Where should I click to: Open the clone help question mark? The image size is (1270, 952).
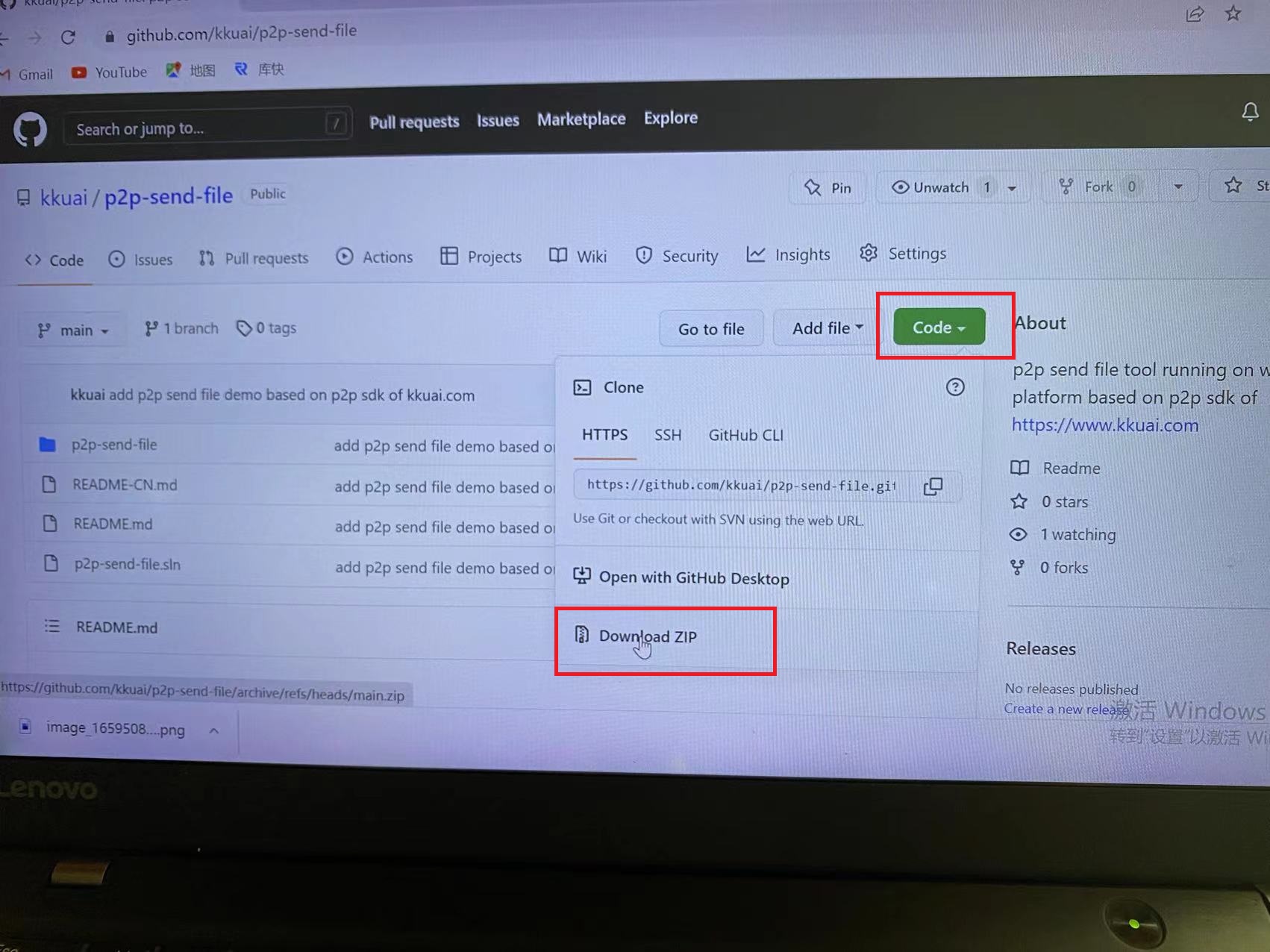pyautogui.click(x=954, y=387)
